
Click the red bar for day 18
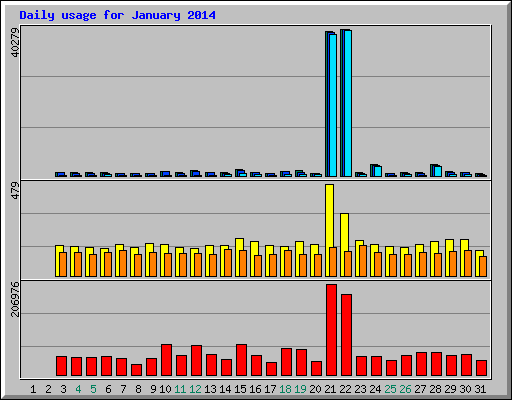286,362
